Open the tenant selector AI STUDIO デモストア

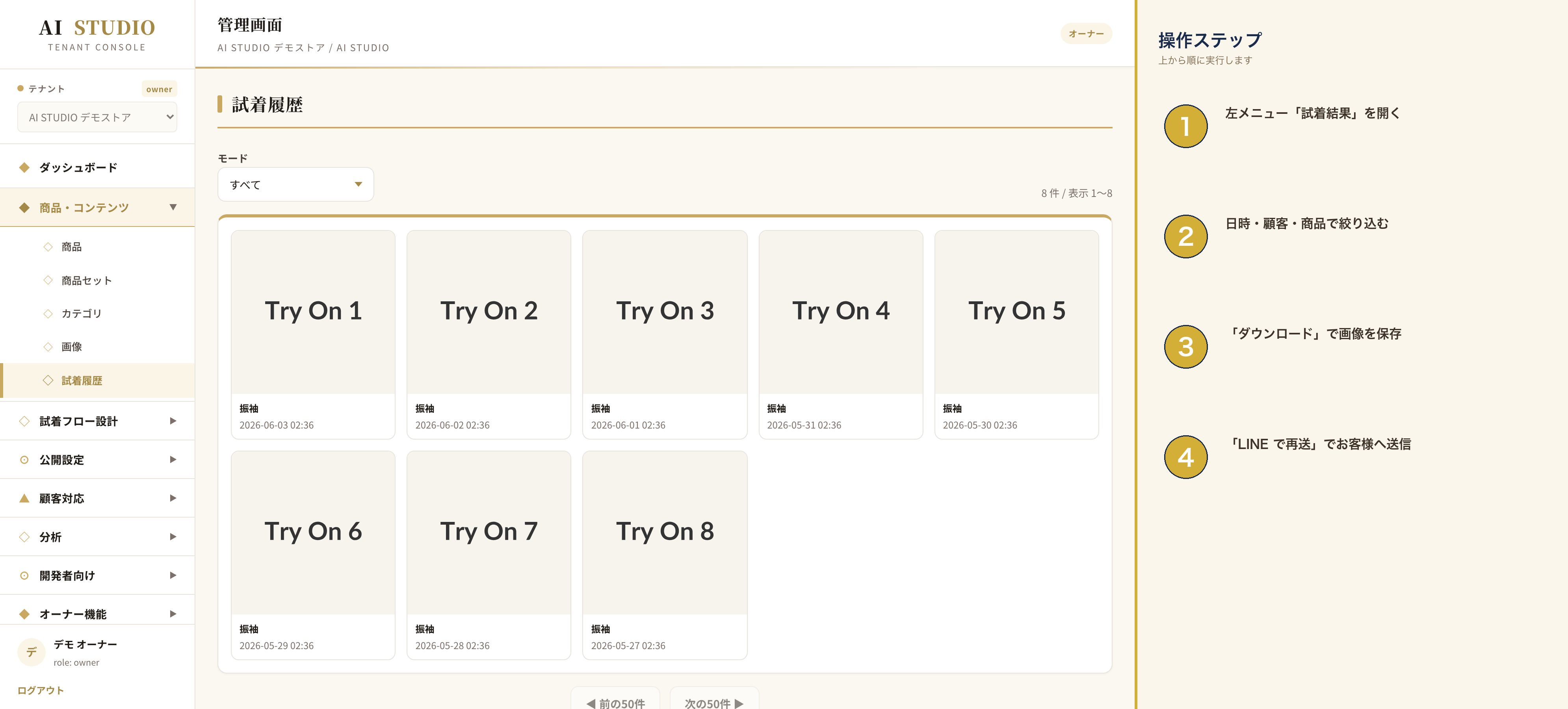[97, 117]
